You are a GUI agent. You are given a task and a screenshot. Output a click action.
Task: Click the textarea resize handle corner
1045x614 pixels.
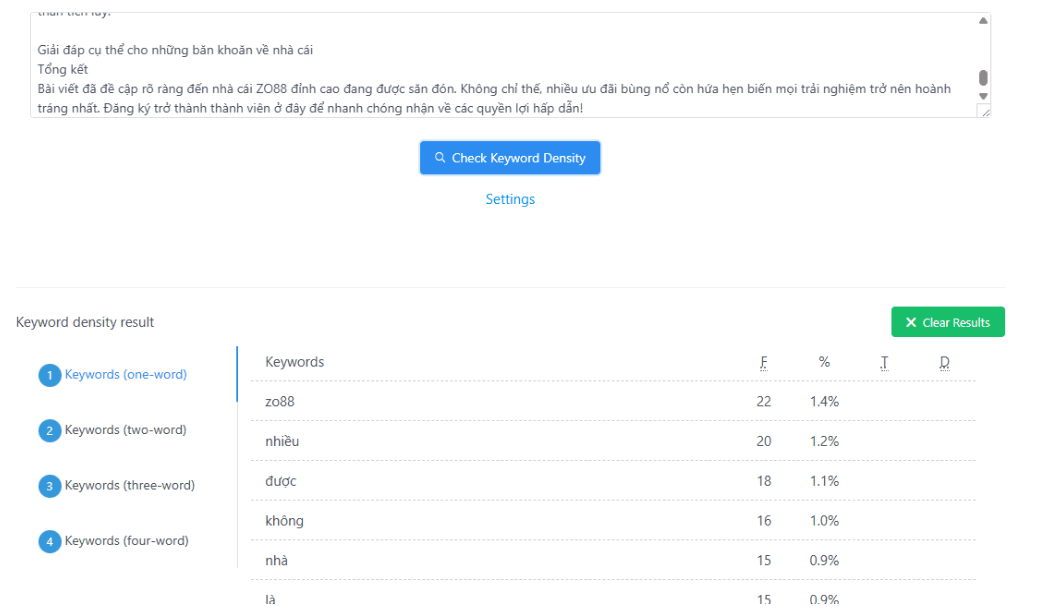(984, 112)
